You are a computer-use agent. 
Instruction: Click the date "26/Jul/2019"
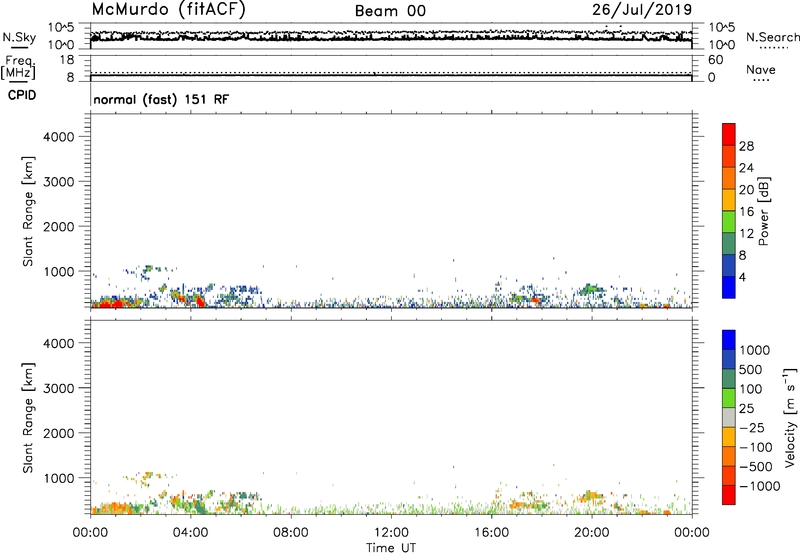tap(642, 9)
